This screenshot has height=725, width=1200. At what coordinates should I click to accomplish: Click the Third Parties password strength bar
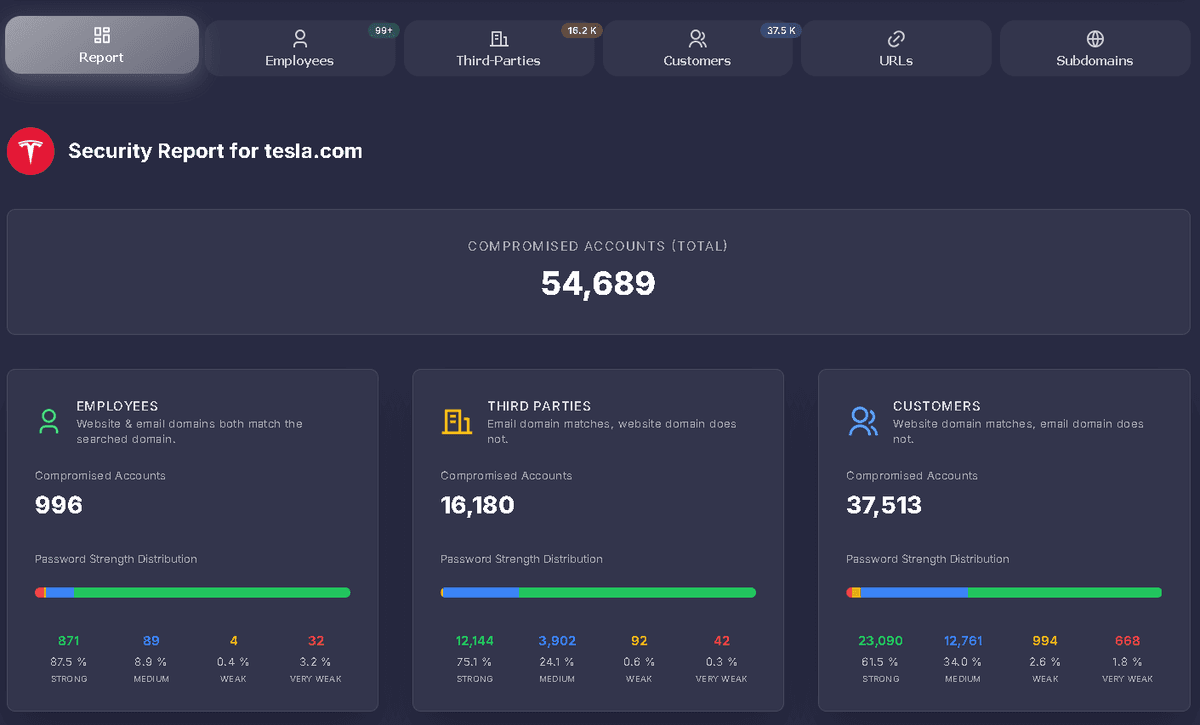(598, 592)
